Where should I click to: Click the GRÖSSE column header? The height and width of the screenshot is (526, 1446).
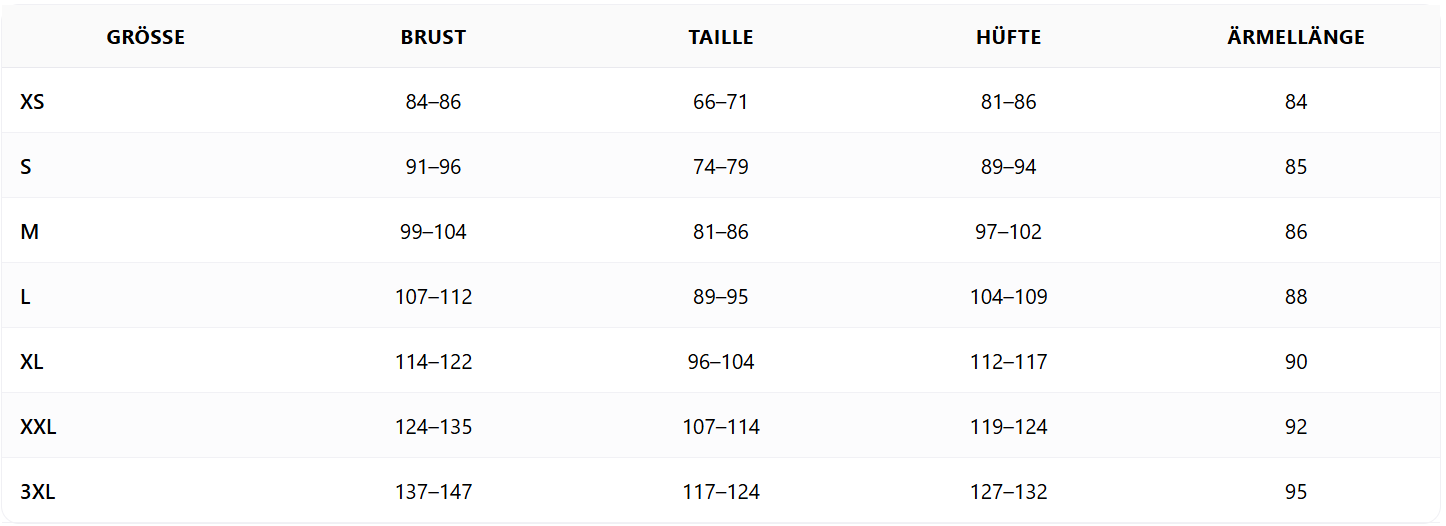tap(145, 38)
